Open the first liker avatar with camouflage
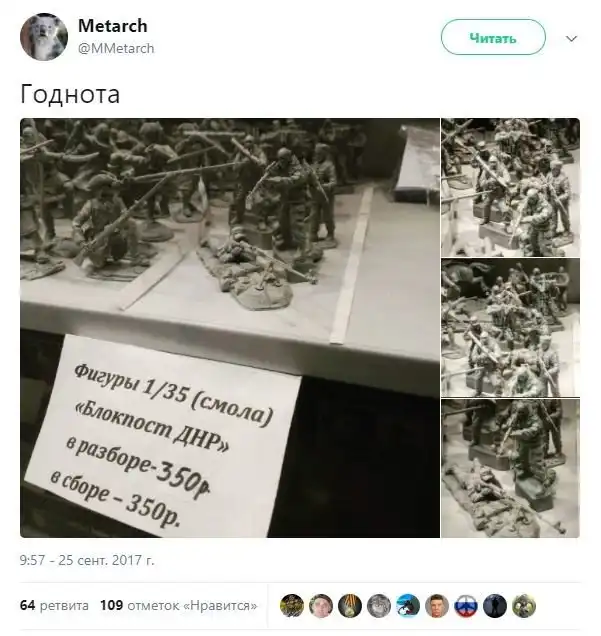The height and width of the screenshot is (636, 601). (292, 606)
